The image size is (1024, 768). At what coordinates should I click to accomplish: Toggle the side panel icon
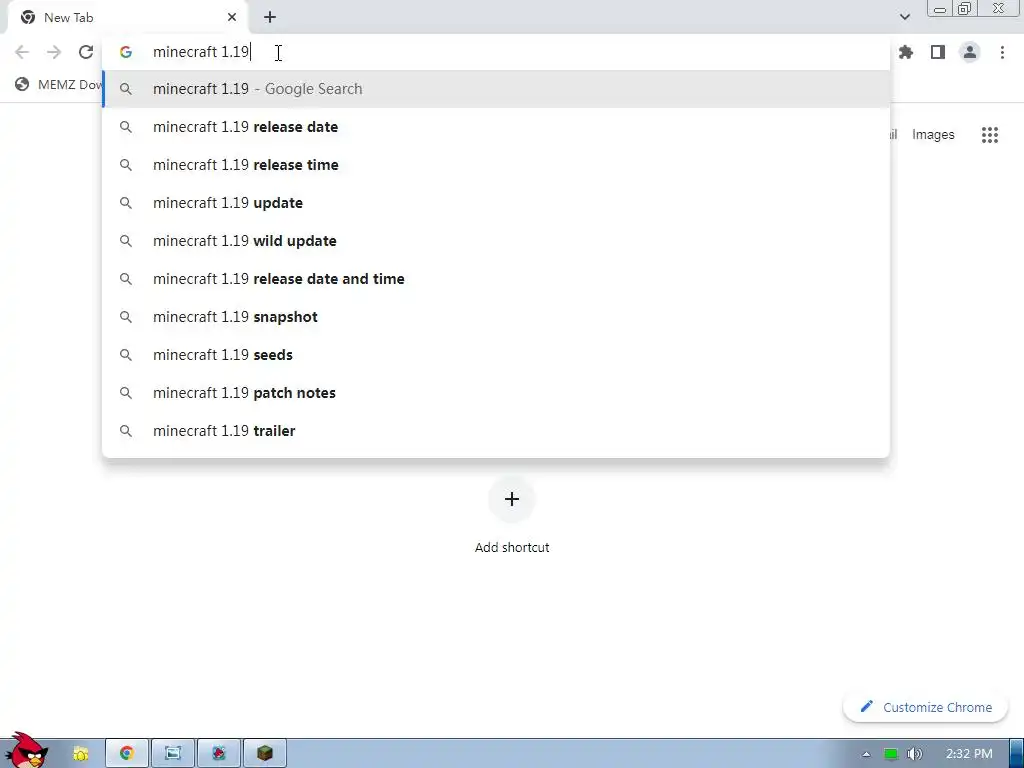(938, 52)
